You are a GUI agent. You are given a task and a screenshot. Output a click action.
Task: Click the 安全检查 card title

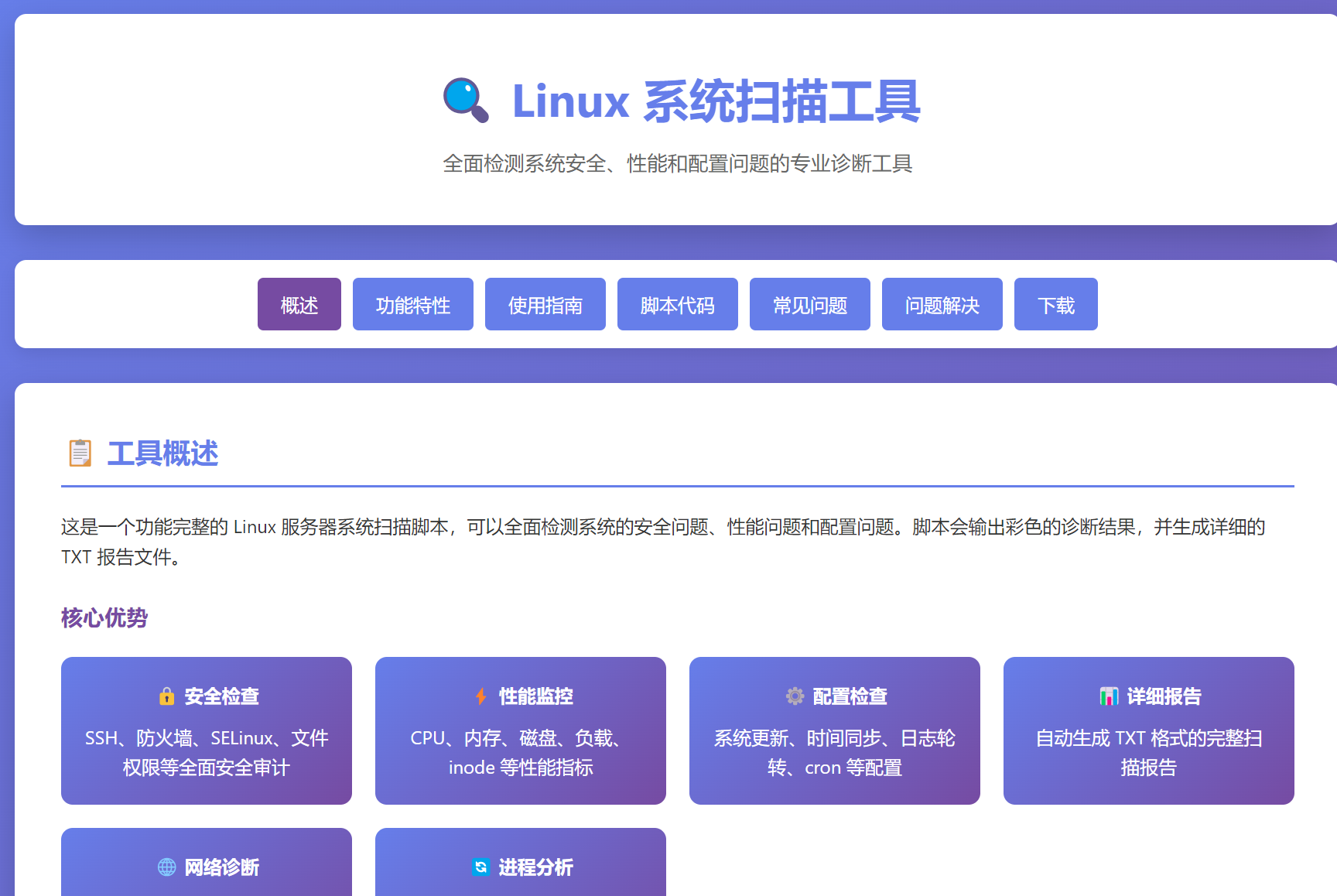coord(222,696)
